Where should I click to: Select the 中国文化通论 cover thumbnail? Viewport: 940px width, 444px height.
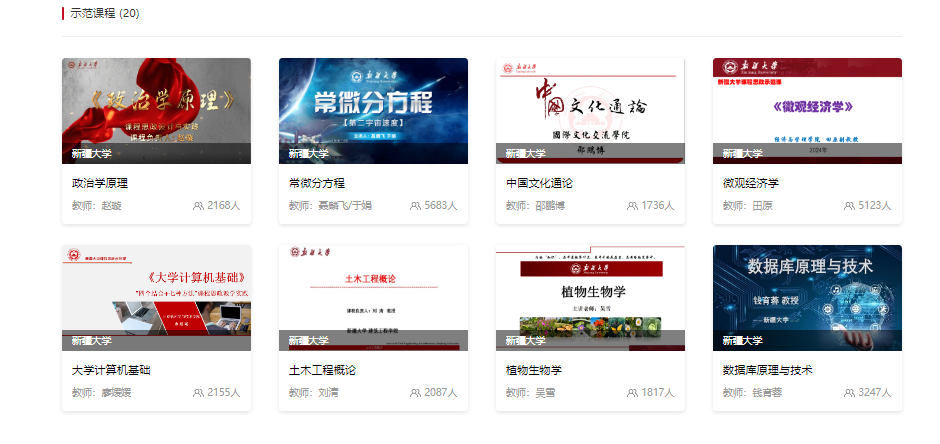[x=590, y=110]
